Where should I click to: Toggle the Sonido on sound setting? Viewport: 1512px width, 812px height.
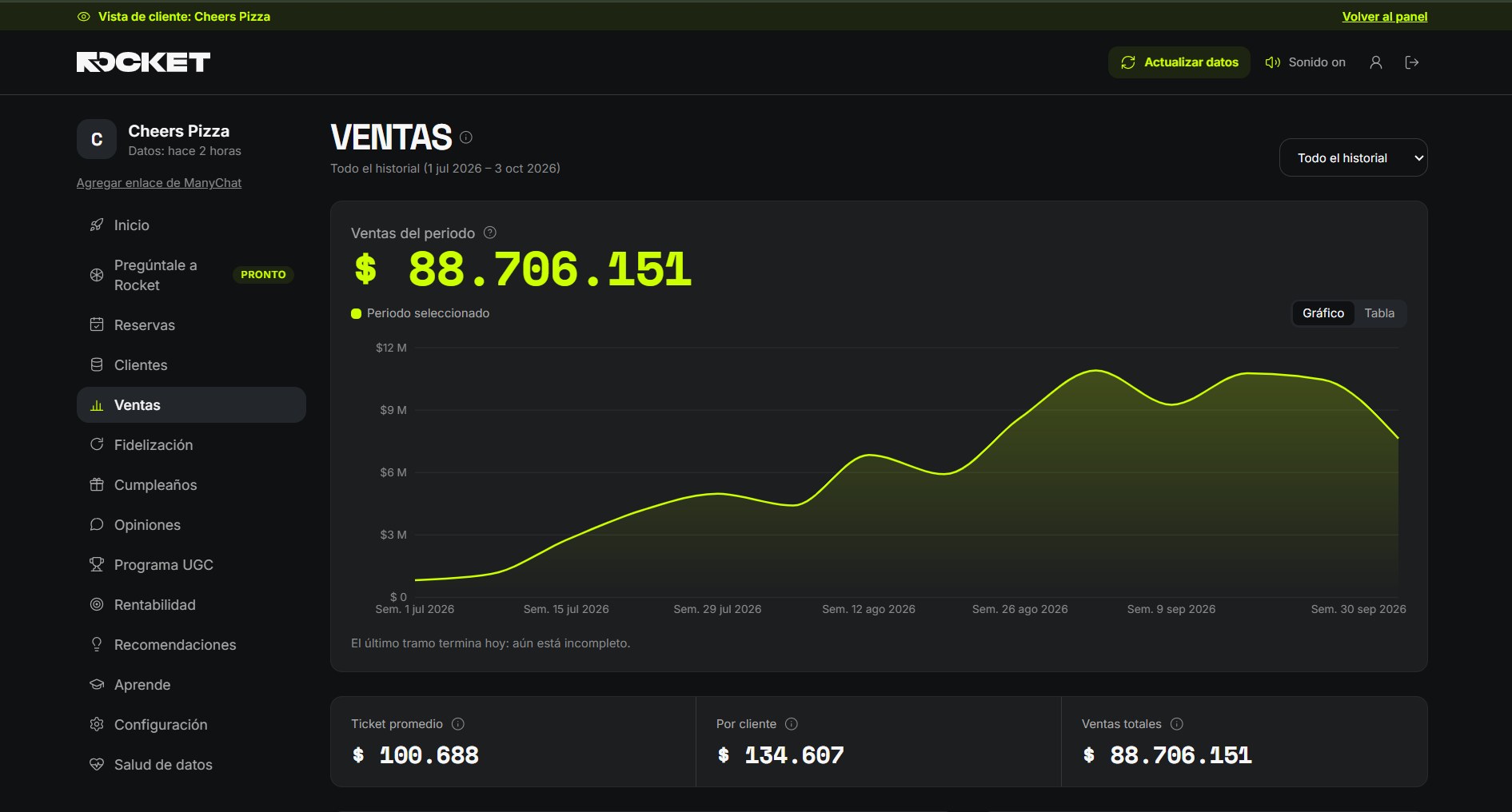pyautogui.click(x=1305, y=62)
